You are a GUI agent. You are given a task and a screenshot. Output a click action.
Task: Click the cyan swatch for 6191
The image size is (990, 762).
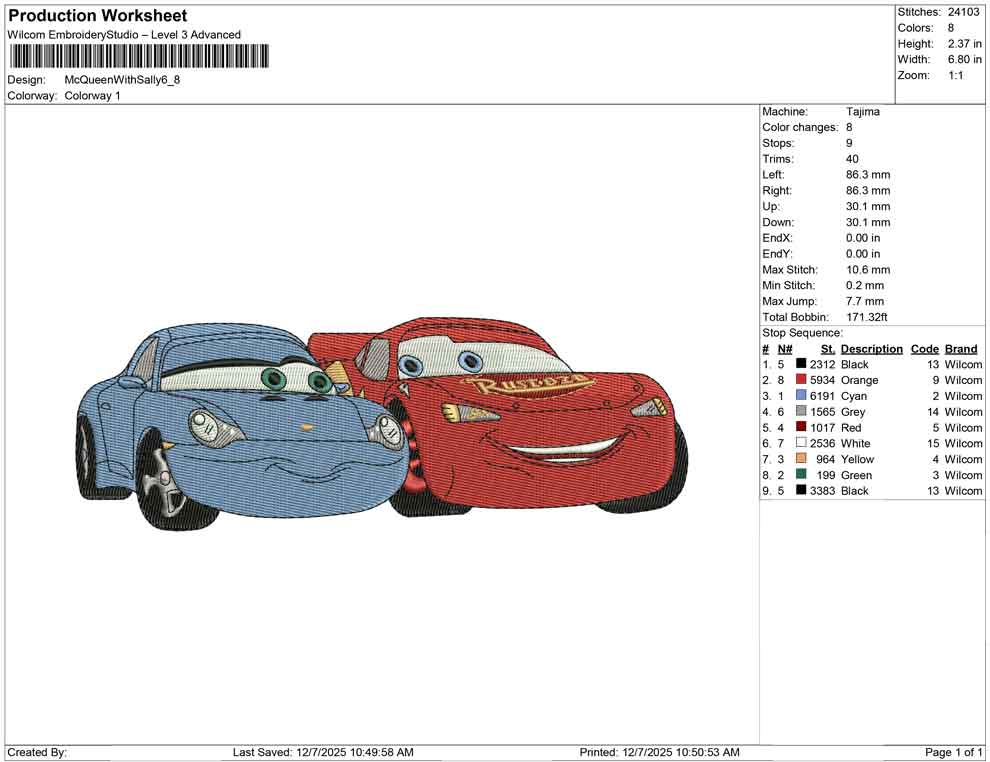[x=801, y=395]
